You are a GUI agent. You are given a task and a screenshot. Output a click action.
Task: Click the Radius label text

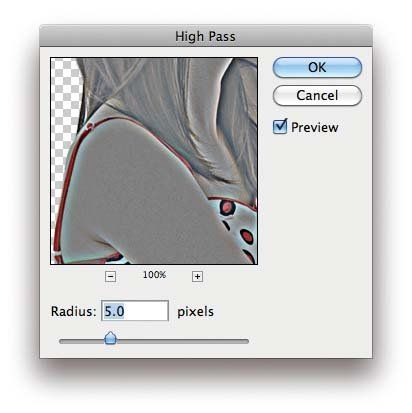coord(73,311)
